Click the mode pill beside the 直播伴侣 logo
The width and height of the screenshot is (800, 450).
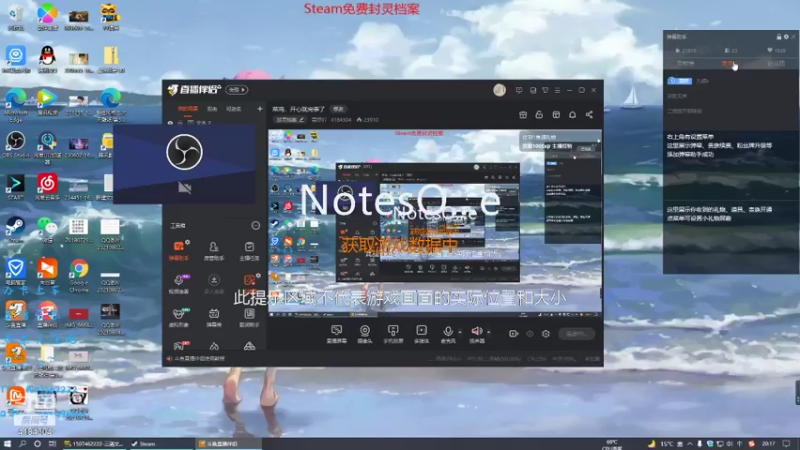point(236,90)
